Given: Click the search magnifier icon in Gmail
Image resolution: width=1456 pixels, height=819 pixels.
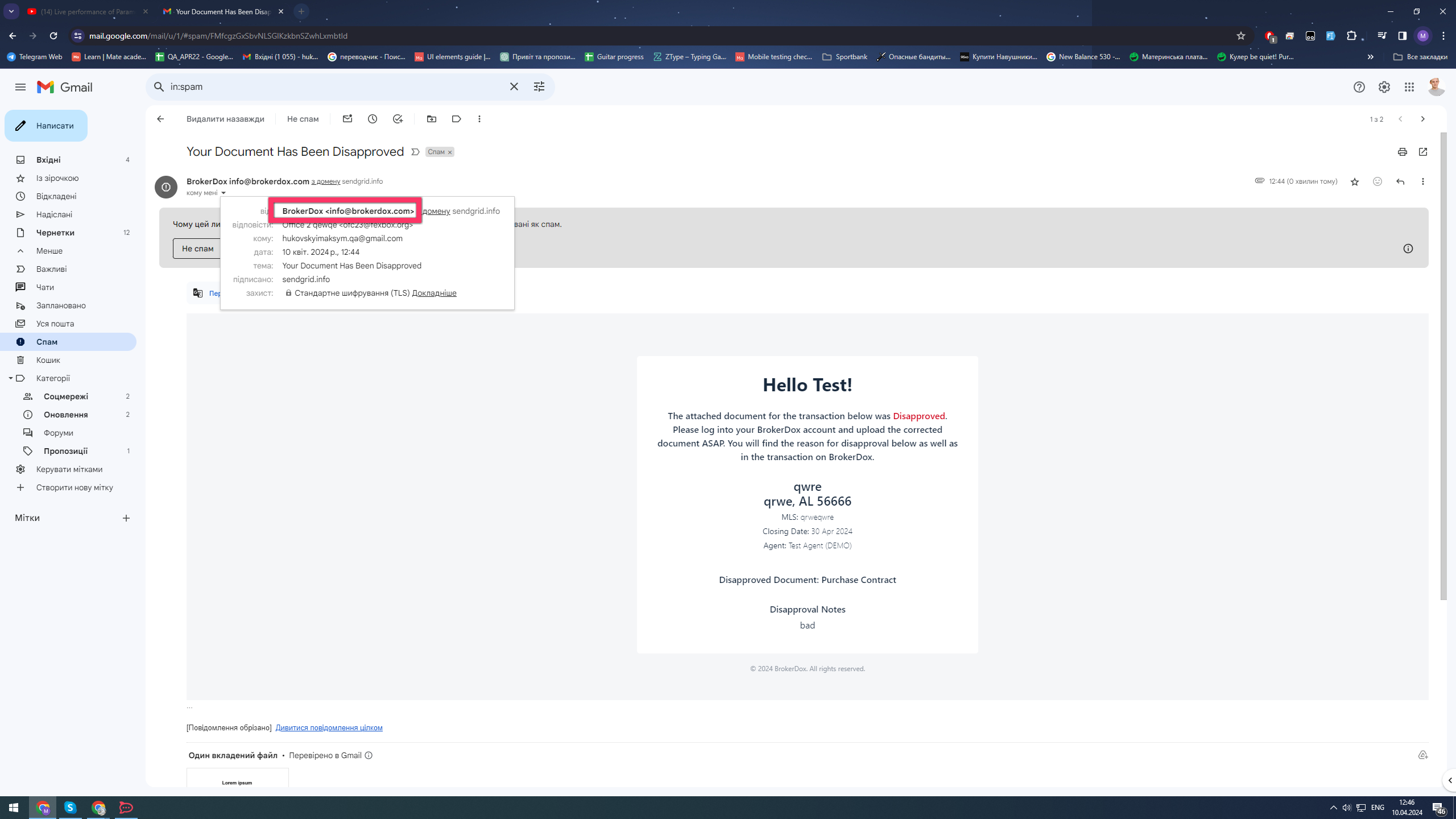Looking at the screenshot, I should 159,86.
